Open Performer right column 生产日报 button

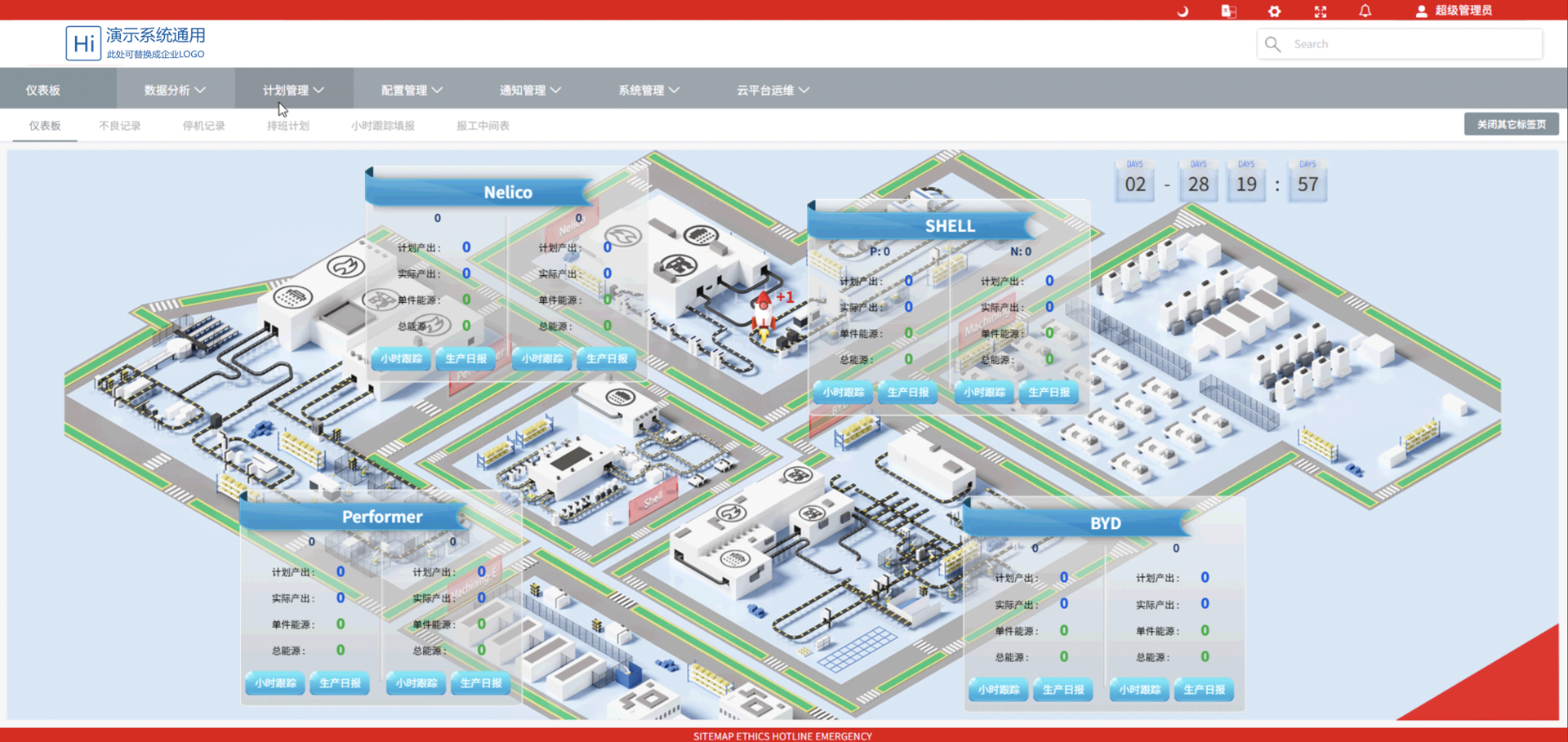click(481, 683)
